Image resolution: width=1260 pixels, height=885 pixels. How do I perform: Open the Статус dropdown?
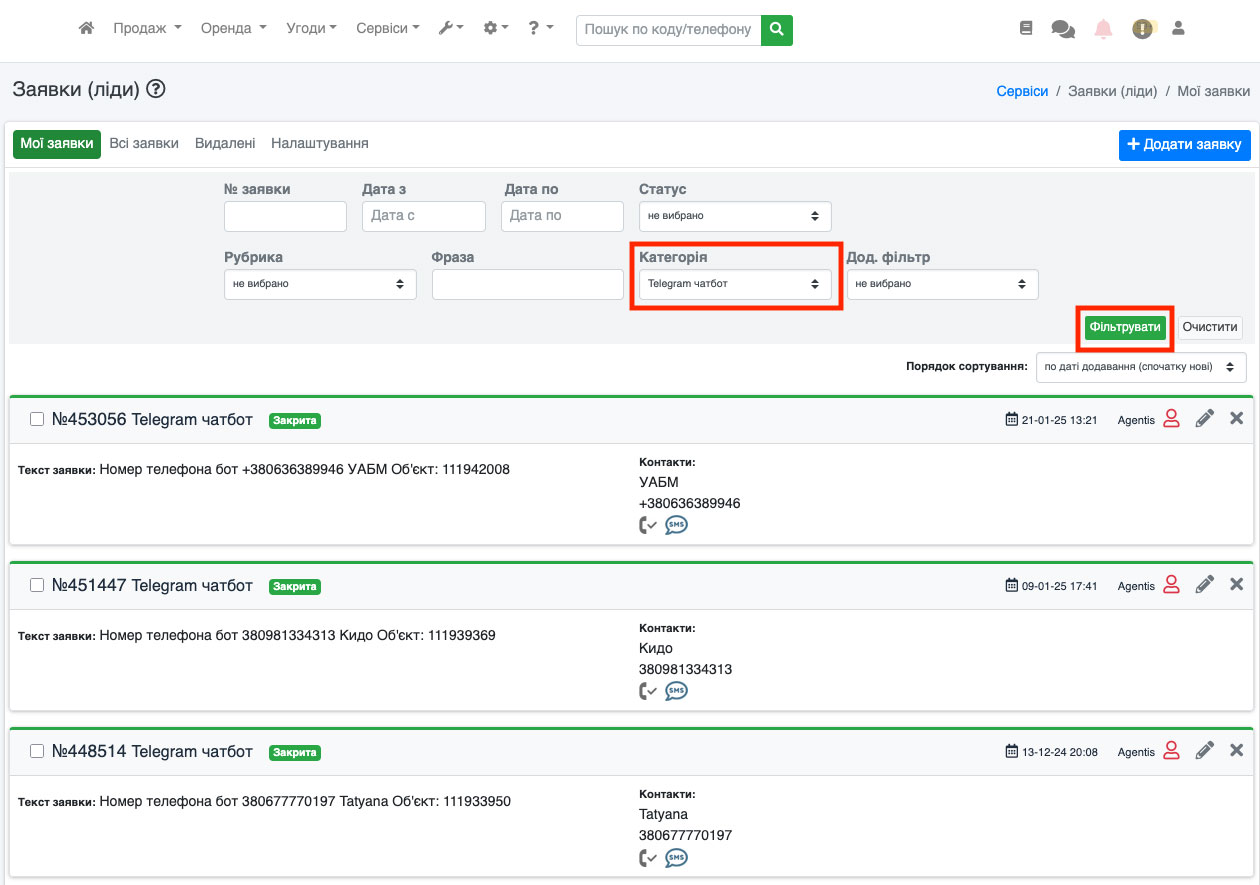[x=734, y=216]
